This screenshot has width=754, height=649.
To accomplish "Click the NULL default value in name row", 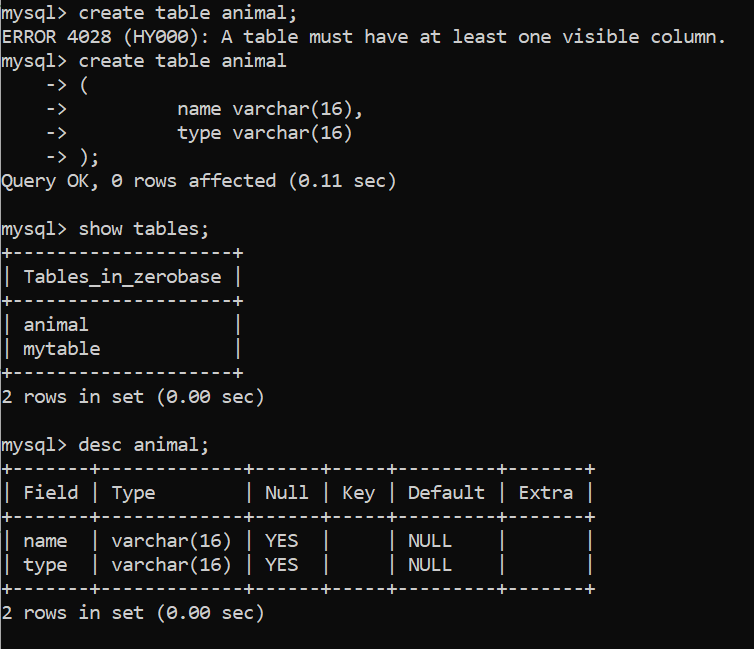I will tap(429, 541).
